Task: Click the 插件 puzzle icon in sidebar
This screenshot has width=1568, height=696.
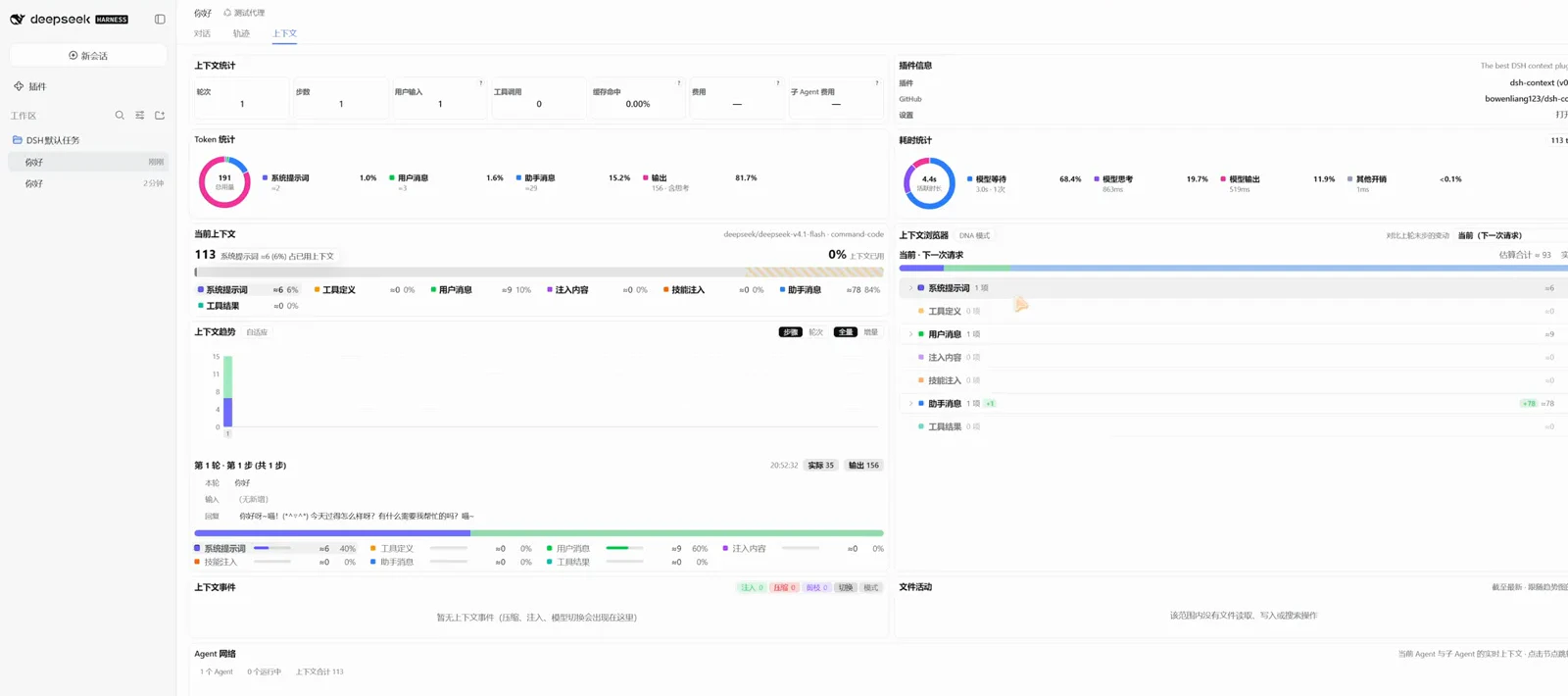Action: [x=19, y=86]
